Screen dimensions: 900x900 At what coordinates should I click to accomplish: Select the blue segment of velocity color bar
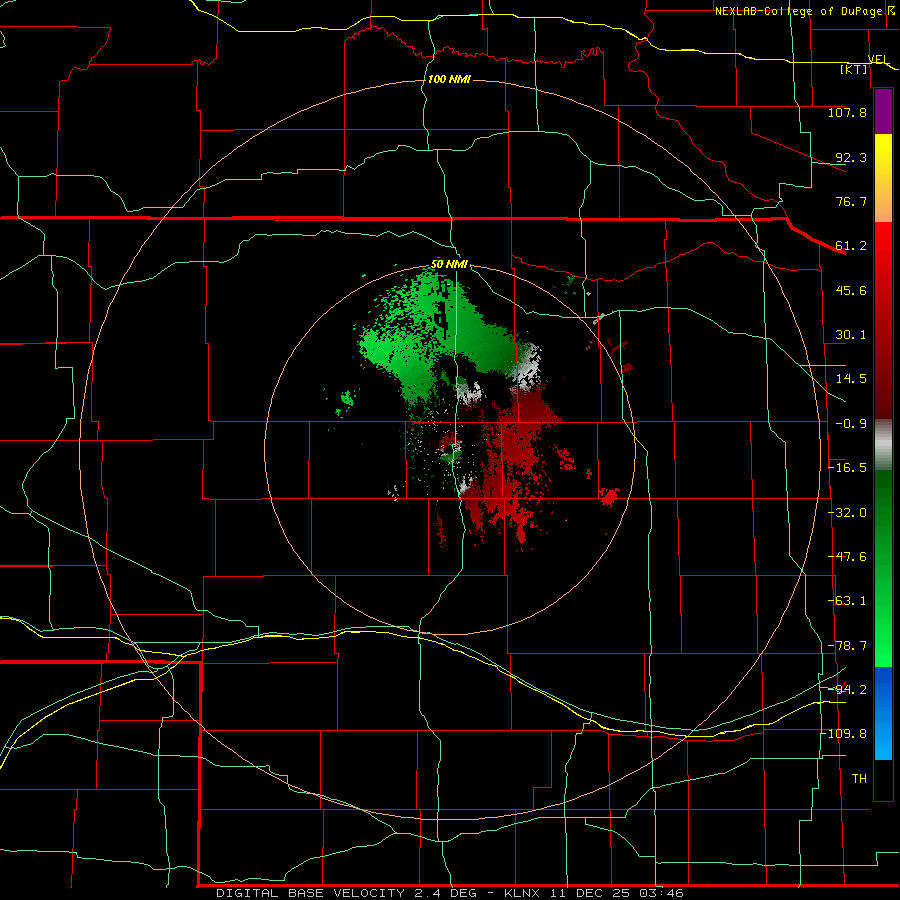[883, 713]
